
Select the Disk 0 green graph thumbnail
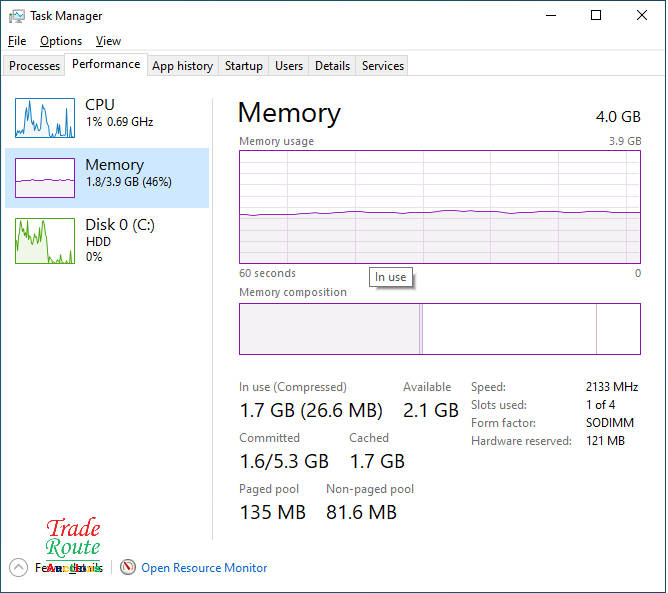pyautogui.click(x=45, y=241)
